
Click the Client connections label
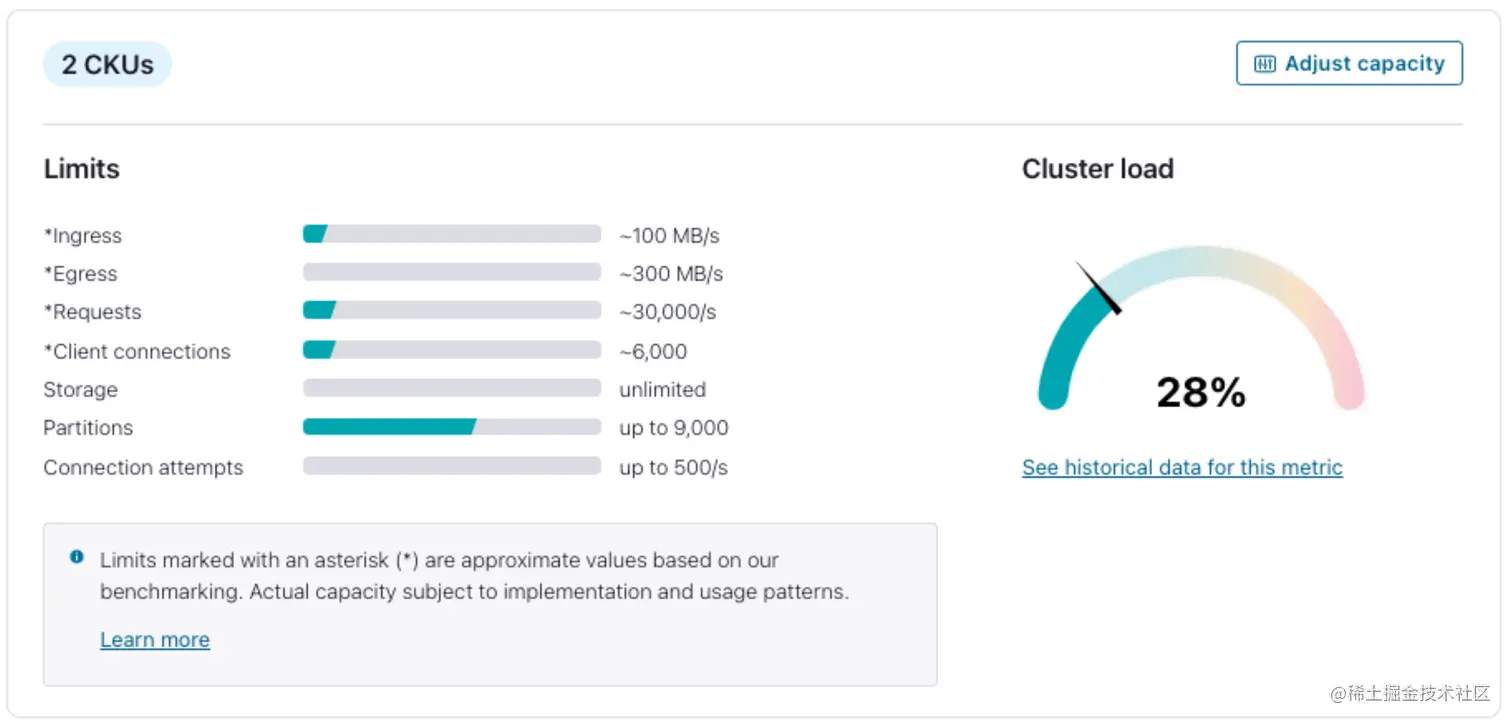click(x=137, y=351)
